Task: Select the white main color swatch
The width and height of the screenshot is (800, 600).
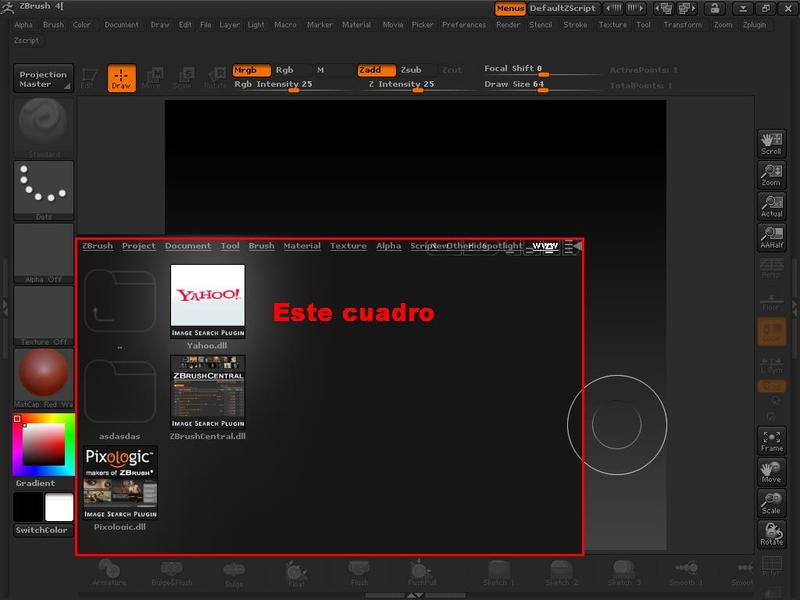Action: coord(59,507)
